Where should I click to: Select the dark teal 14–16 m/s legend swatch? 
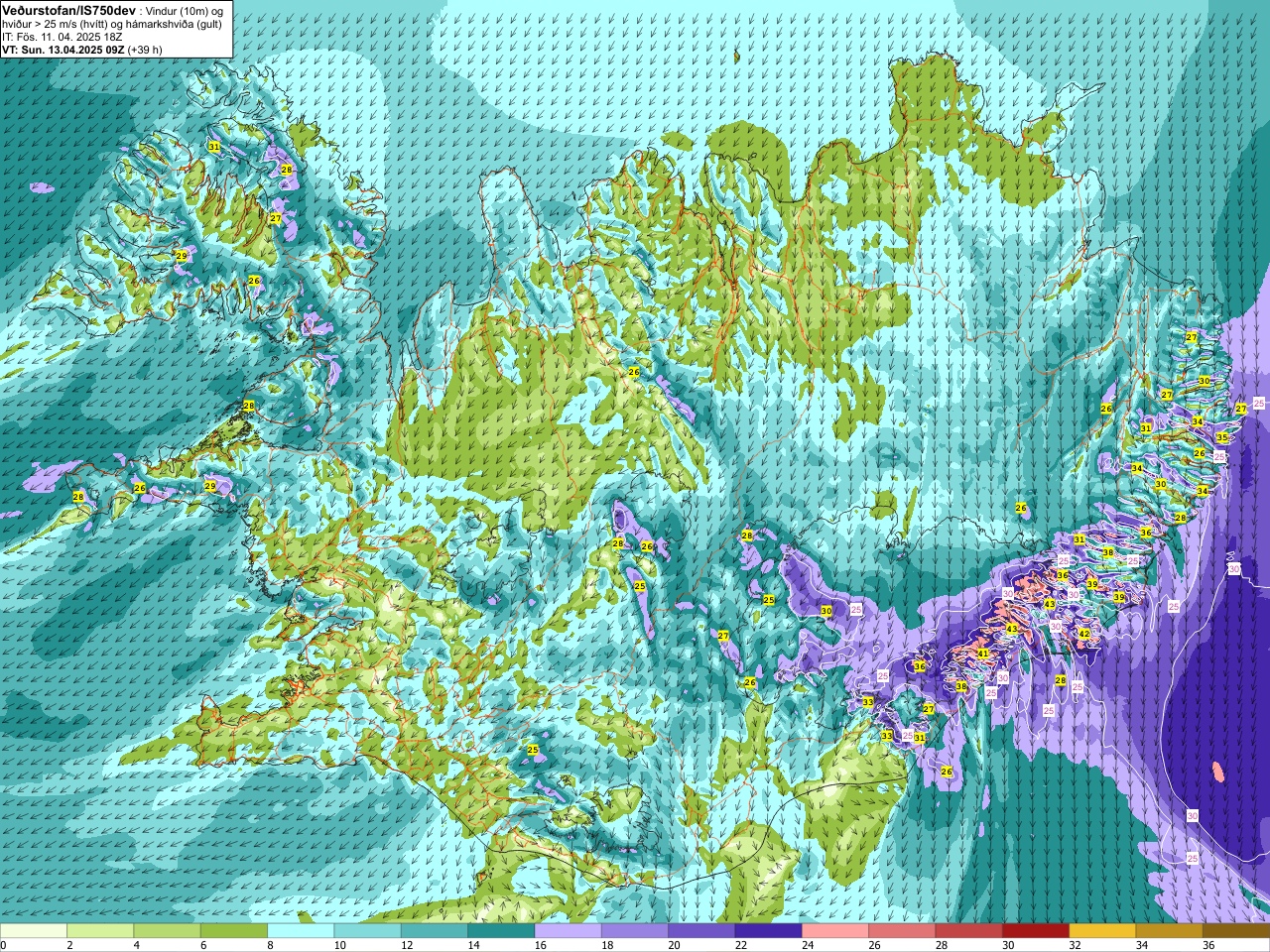click(x=501, y=931)
